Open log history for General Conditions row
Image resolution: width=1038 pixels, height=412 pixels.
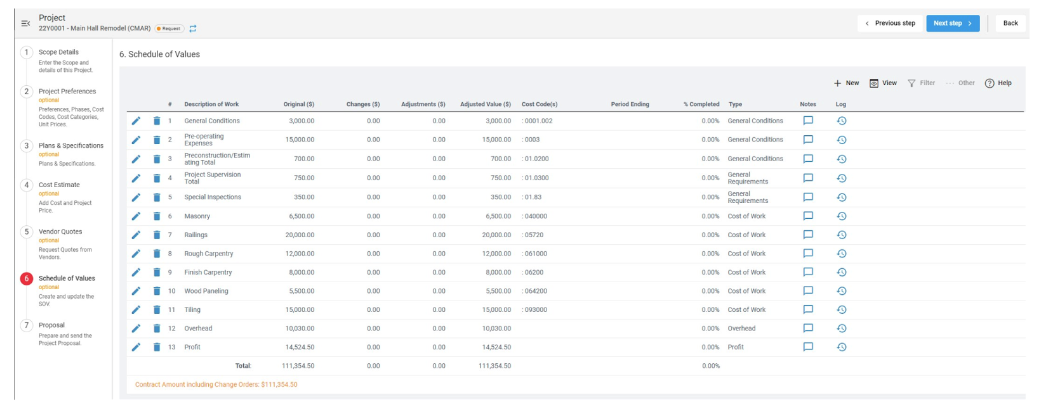841,121
